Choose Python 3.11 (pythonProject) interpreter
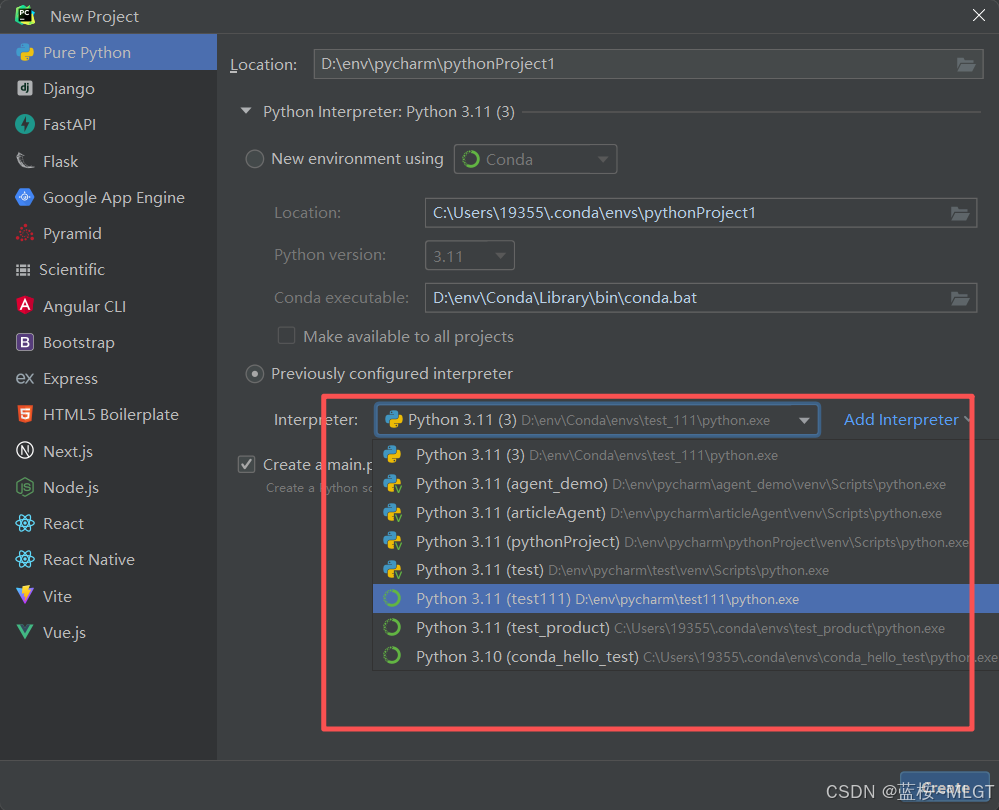999x810 pixels. click(x=686, y=542)
